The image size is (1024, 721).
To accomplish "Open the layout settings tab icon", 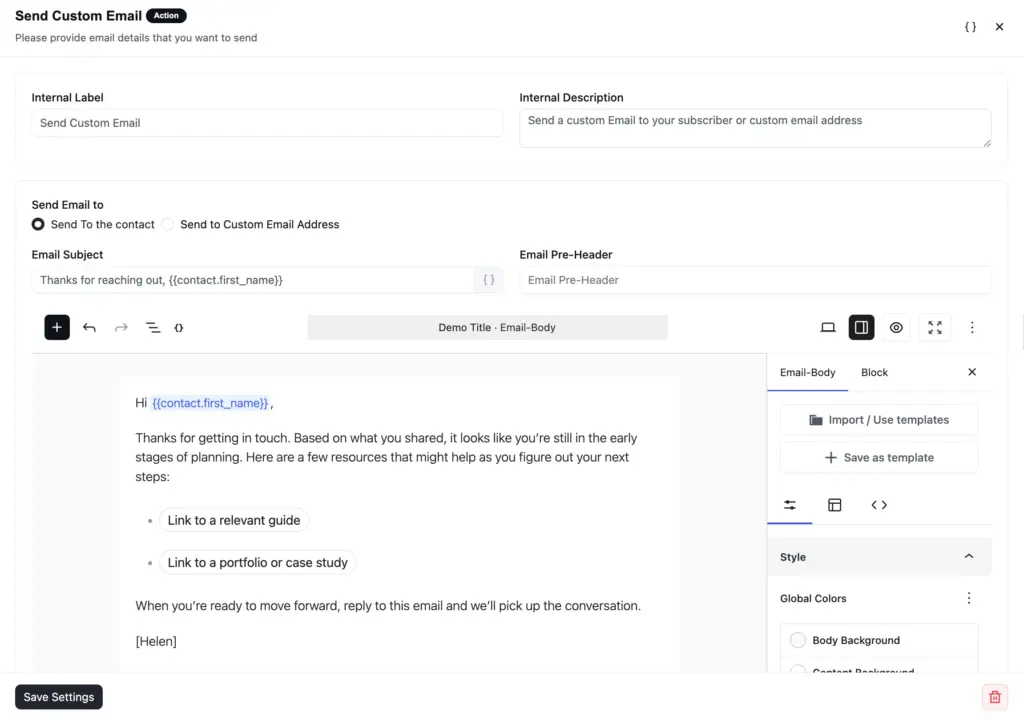I will 834,505.
